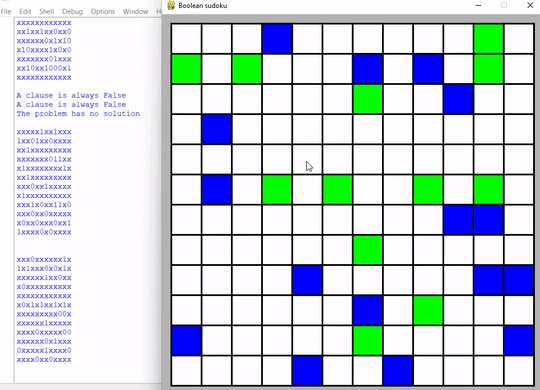
Task: Click blue cell in row 3, column 10
Action: (x=458, y=99)
